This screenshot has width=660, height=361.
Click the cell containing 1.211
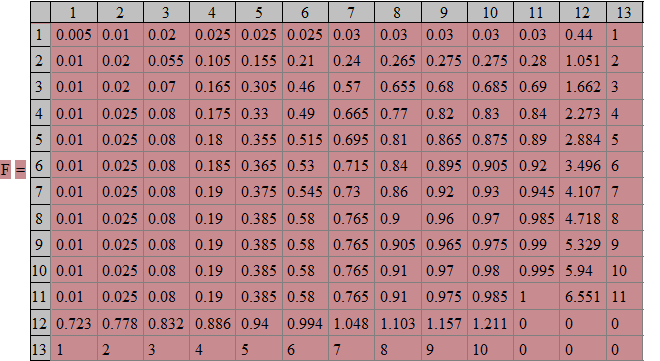[x=490, y=323]
